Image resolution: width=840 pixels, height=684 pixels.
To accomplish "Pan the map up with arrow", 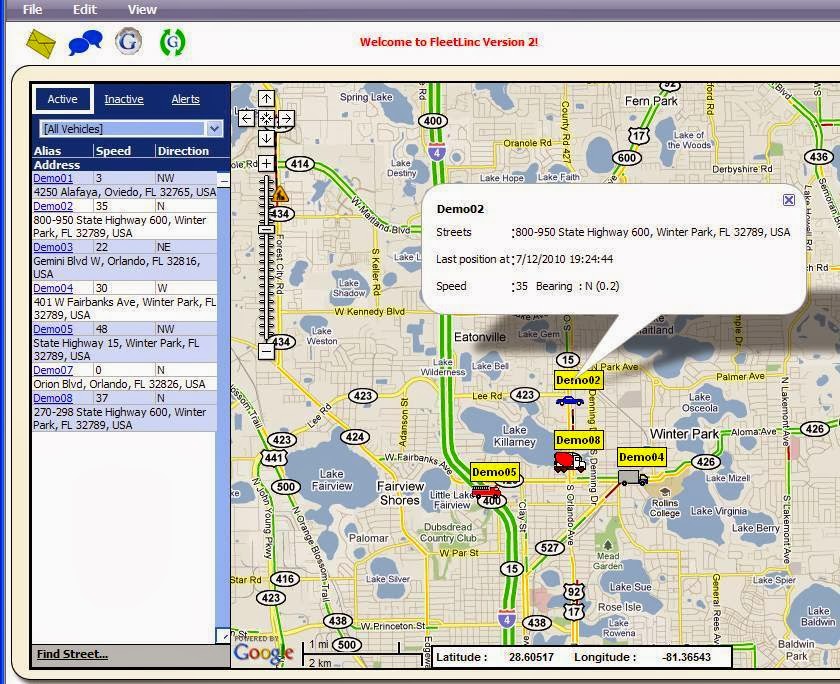I will tap(266, 98).
